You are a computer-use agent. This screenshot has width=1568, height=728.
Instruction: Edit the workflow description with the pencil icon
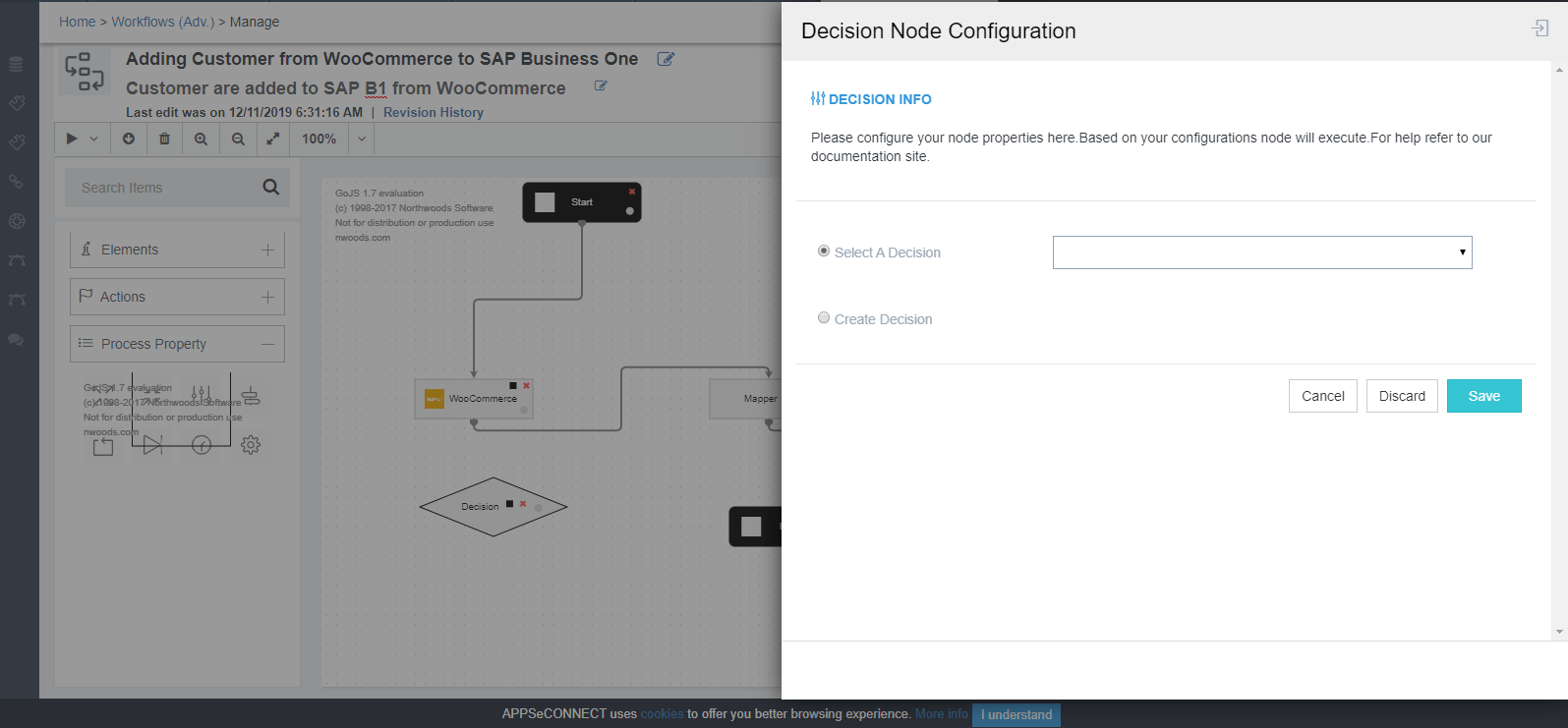pyautogui.click(x=601, y=86)
